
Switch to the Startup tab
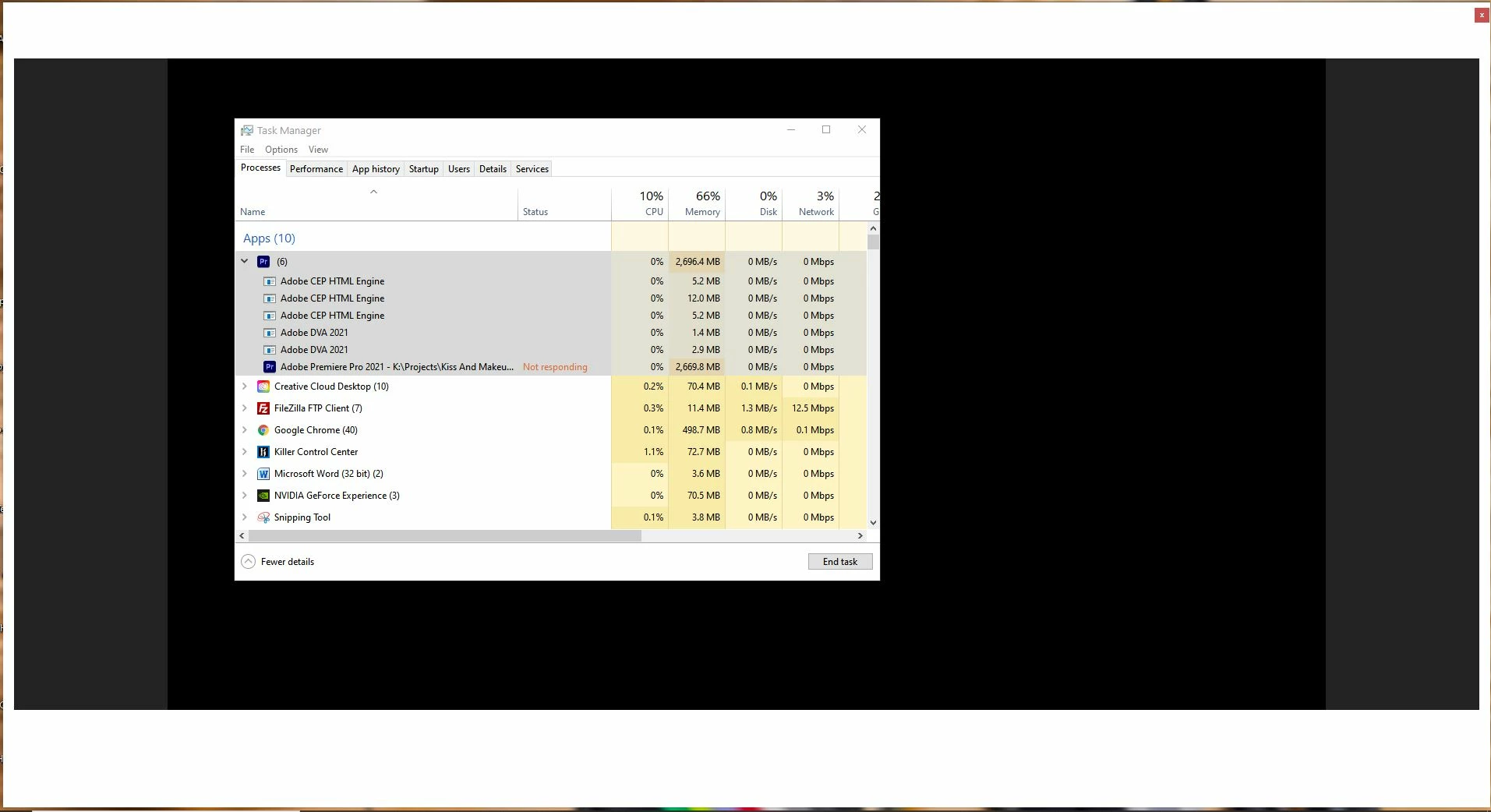click(x=424, y=169)
